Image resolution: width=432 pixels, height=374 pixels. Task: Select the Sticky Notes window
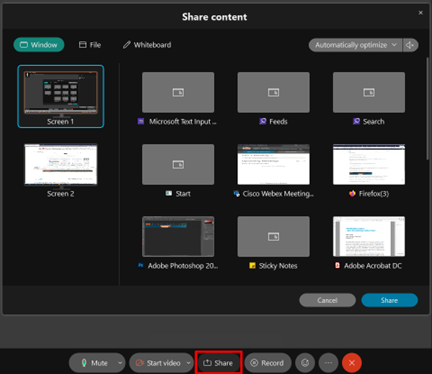point(273,243)
